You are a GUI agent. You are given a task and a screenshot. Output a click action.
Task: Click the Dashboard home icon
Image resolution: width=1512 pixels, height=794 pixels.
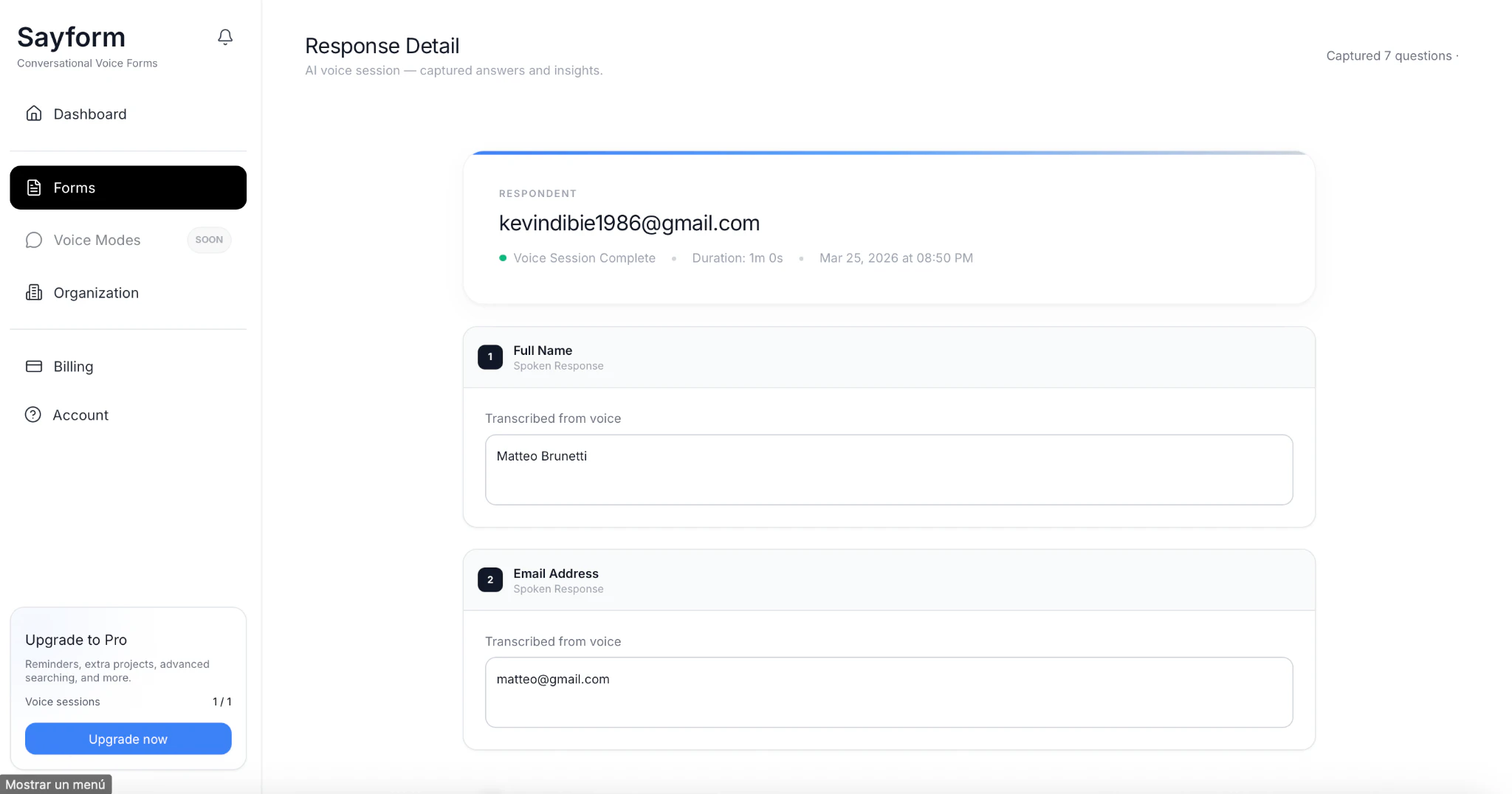[x=34, y=113]
